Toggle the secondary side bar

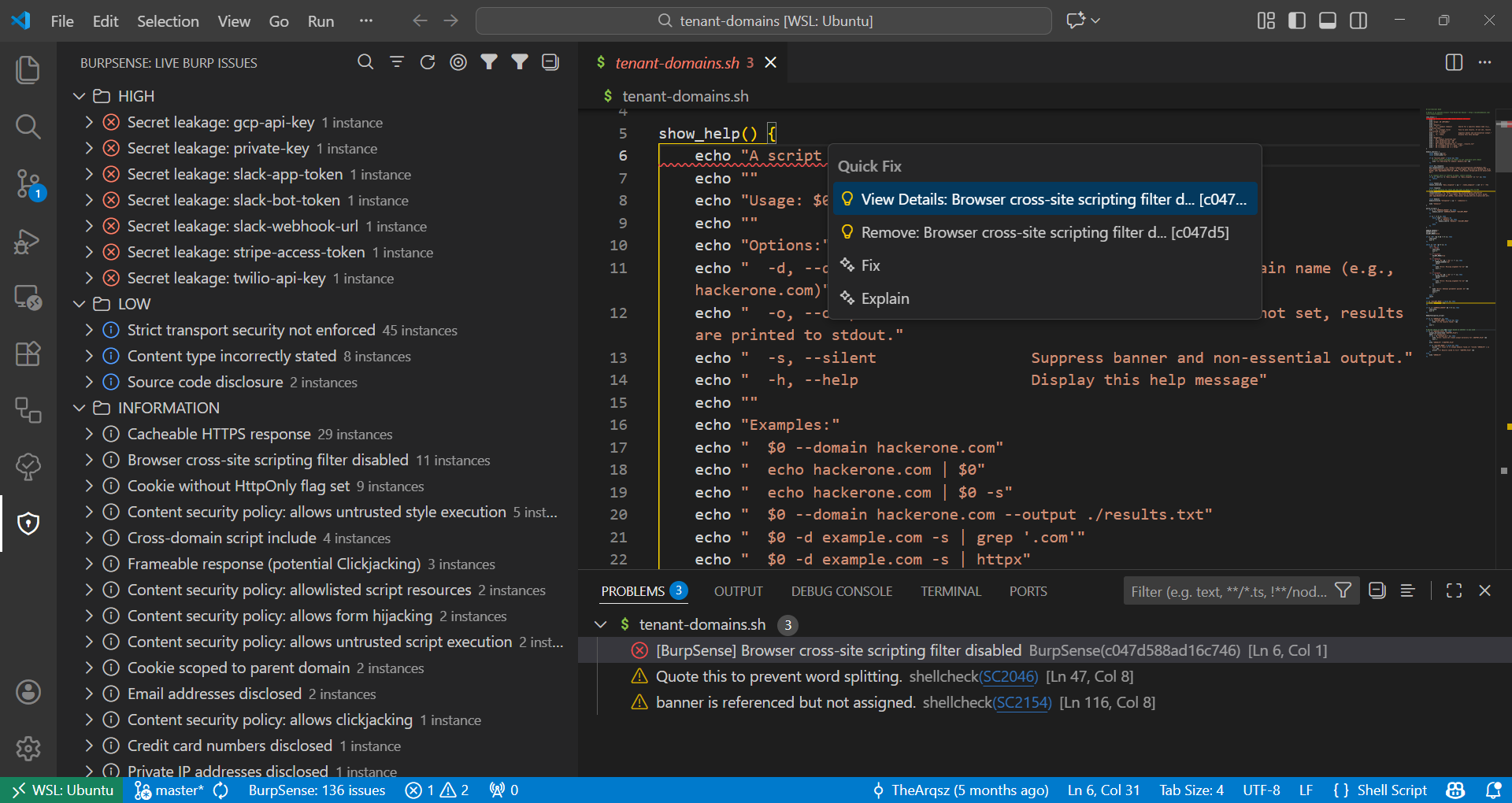tap(1358, 20)
